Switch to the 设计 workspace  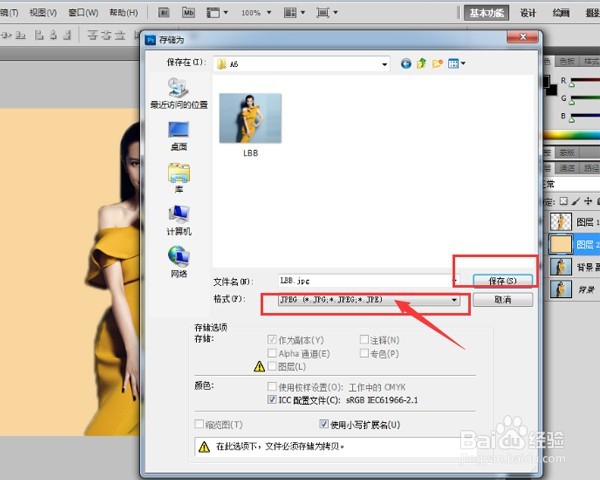coord(528,13)
